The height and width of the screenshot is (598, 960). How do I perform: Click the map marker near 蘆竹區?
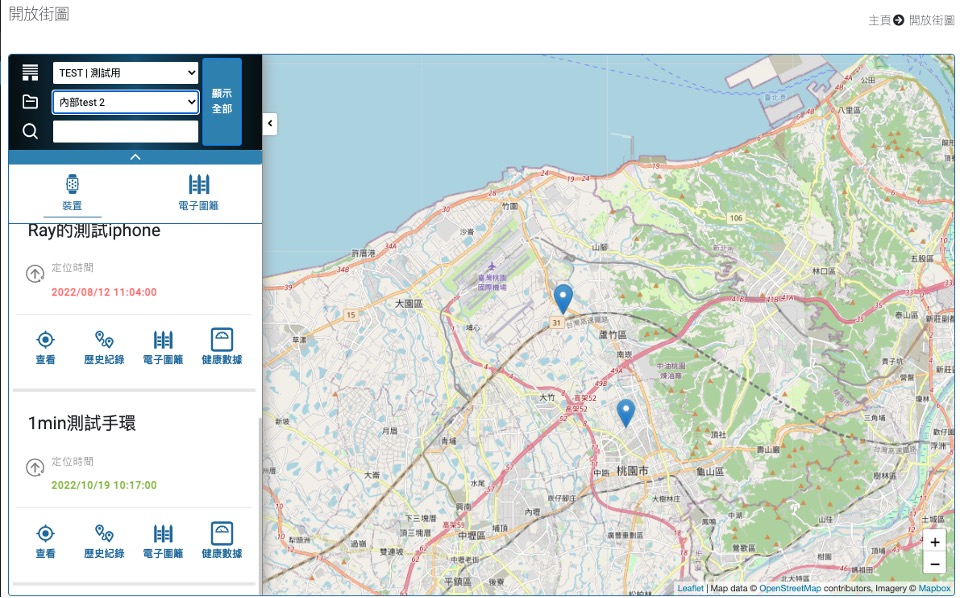(x=563, y=298)
